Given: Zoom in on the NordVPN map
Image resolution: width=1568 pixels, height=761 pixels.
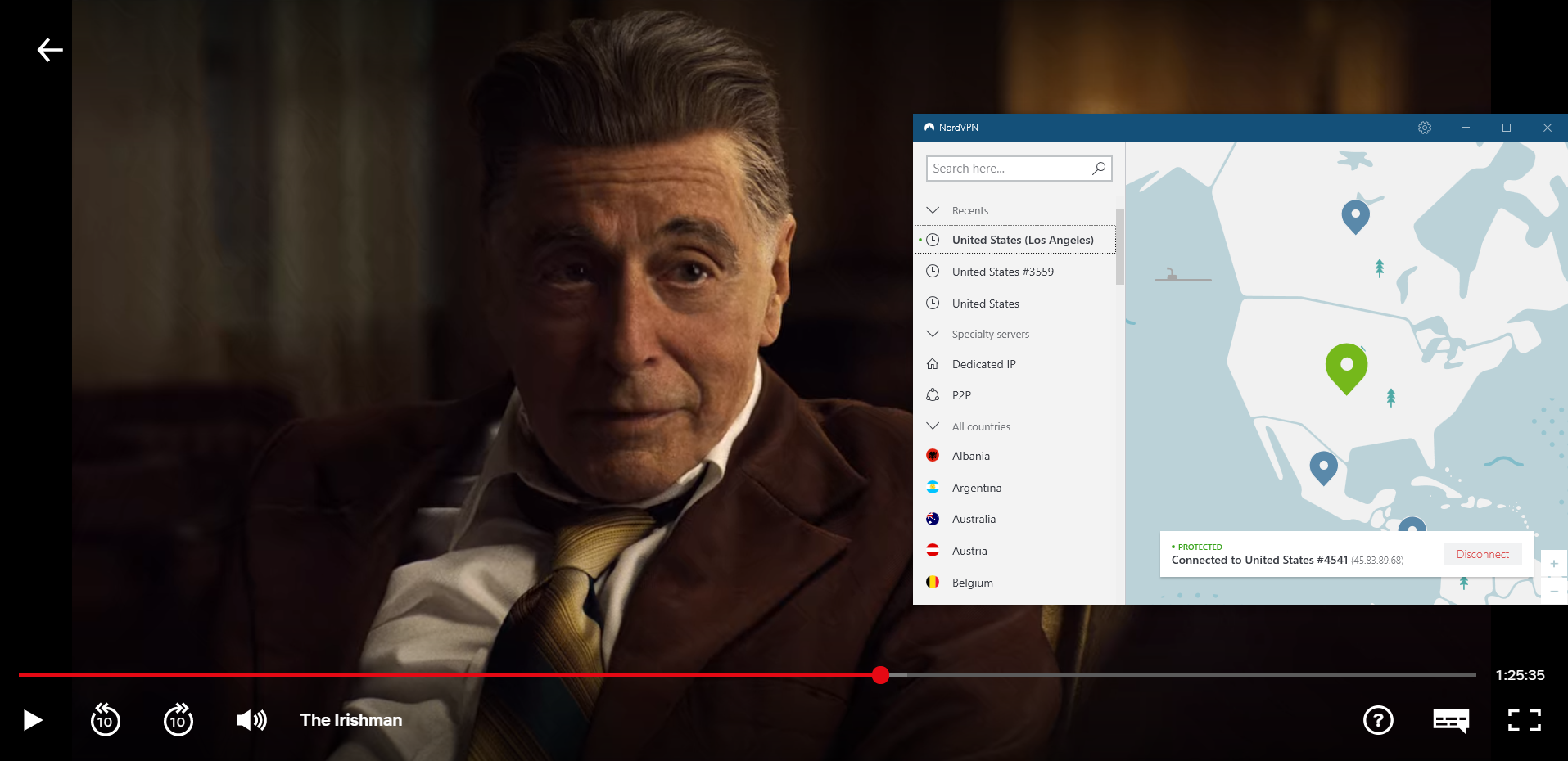Looking at the screenshot, I should tap(1554, 564).
